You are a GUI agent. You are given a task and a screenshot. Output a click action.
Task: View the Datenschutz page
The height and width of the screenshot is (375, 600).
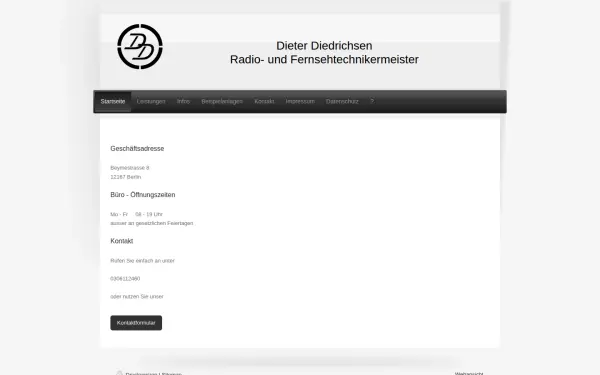[x=342, y=102]
